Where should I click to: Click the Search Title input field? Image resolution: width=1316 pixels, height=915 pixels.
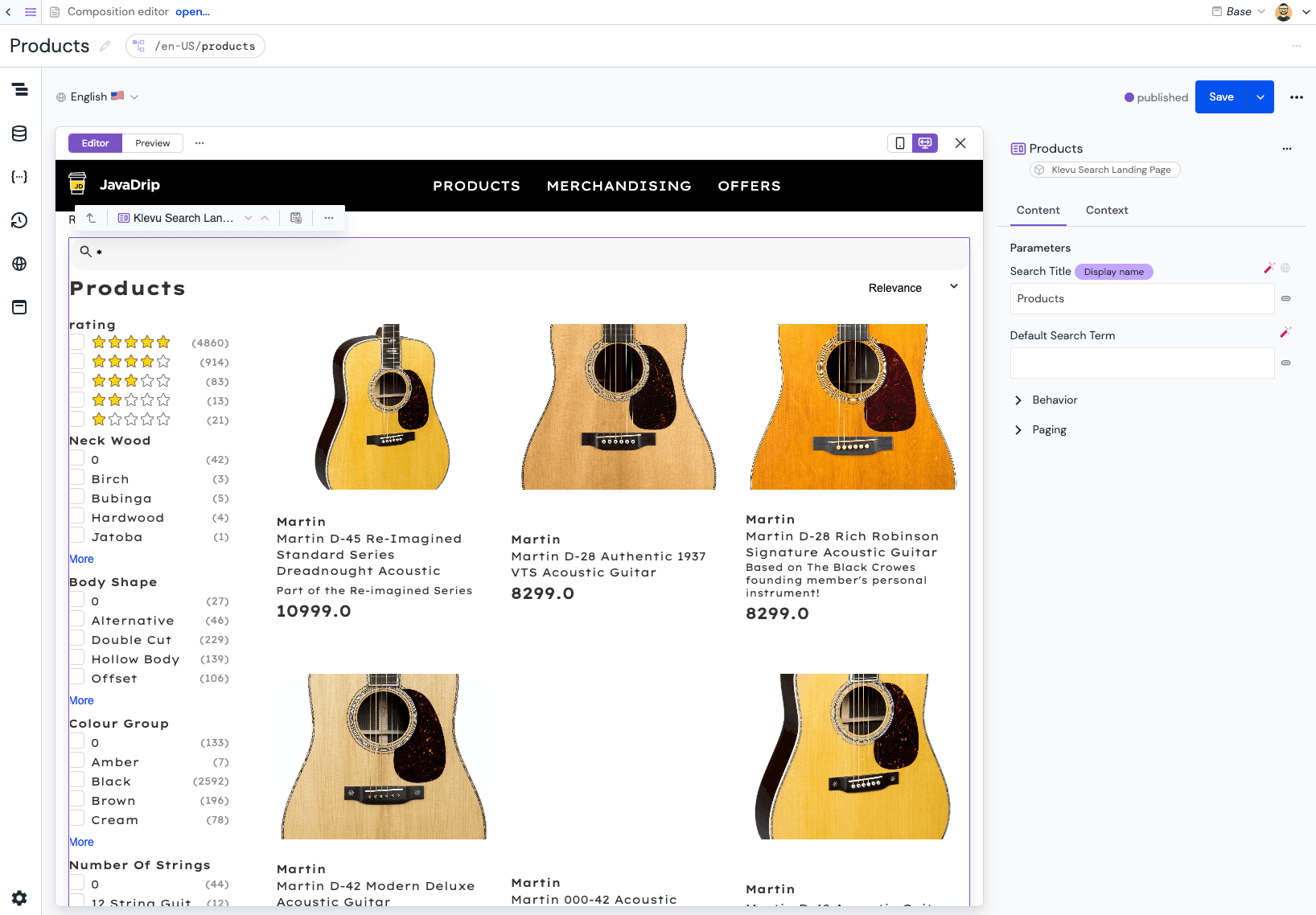(x=1142, y=298)
